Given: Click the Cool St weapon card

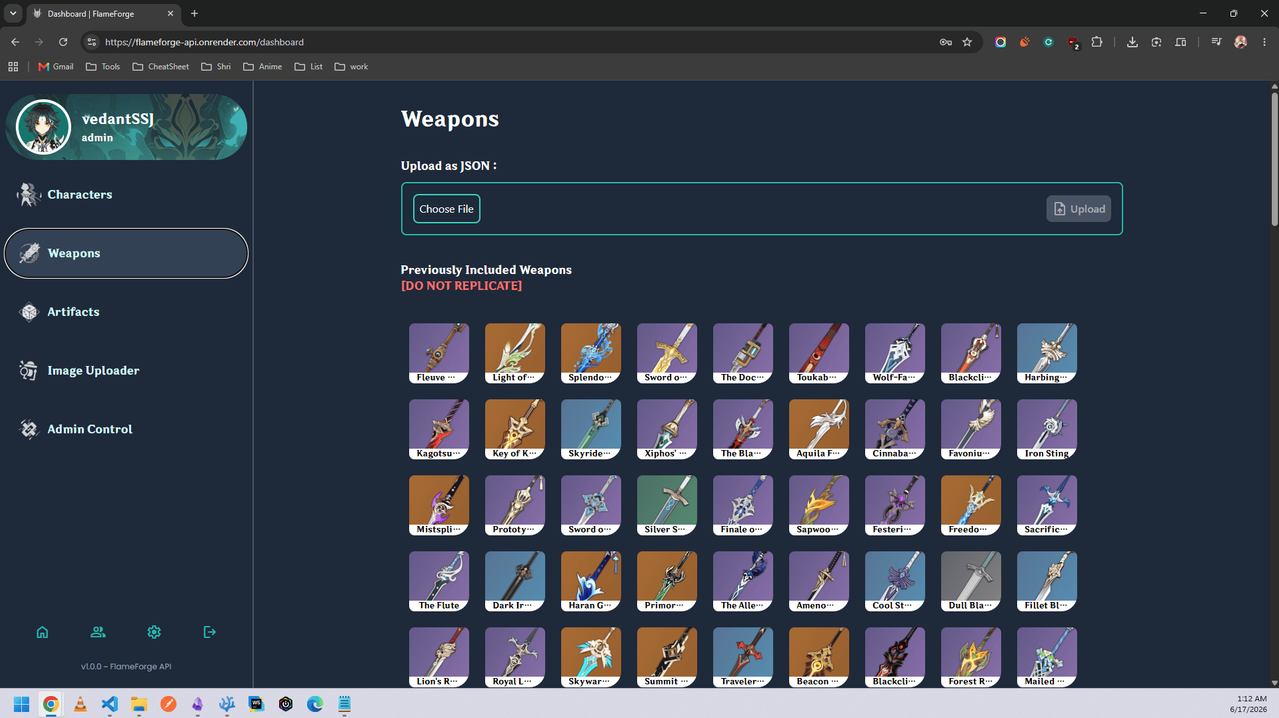Looking at the screenshot, I should click(895, 581).
